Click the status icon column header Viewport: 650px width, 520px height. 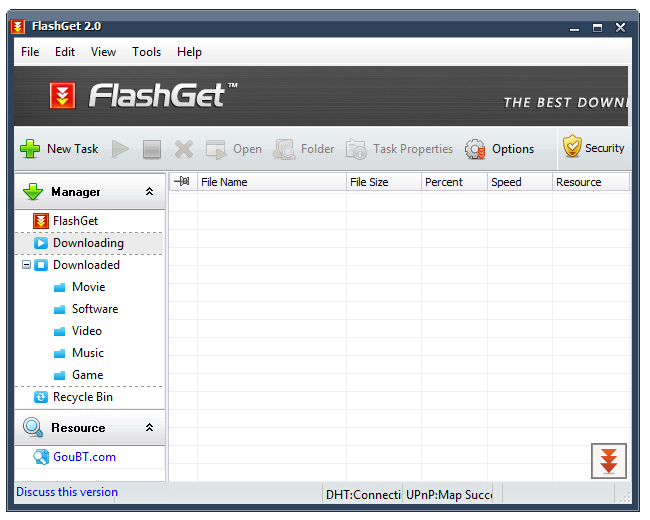pos(183,182)
